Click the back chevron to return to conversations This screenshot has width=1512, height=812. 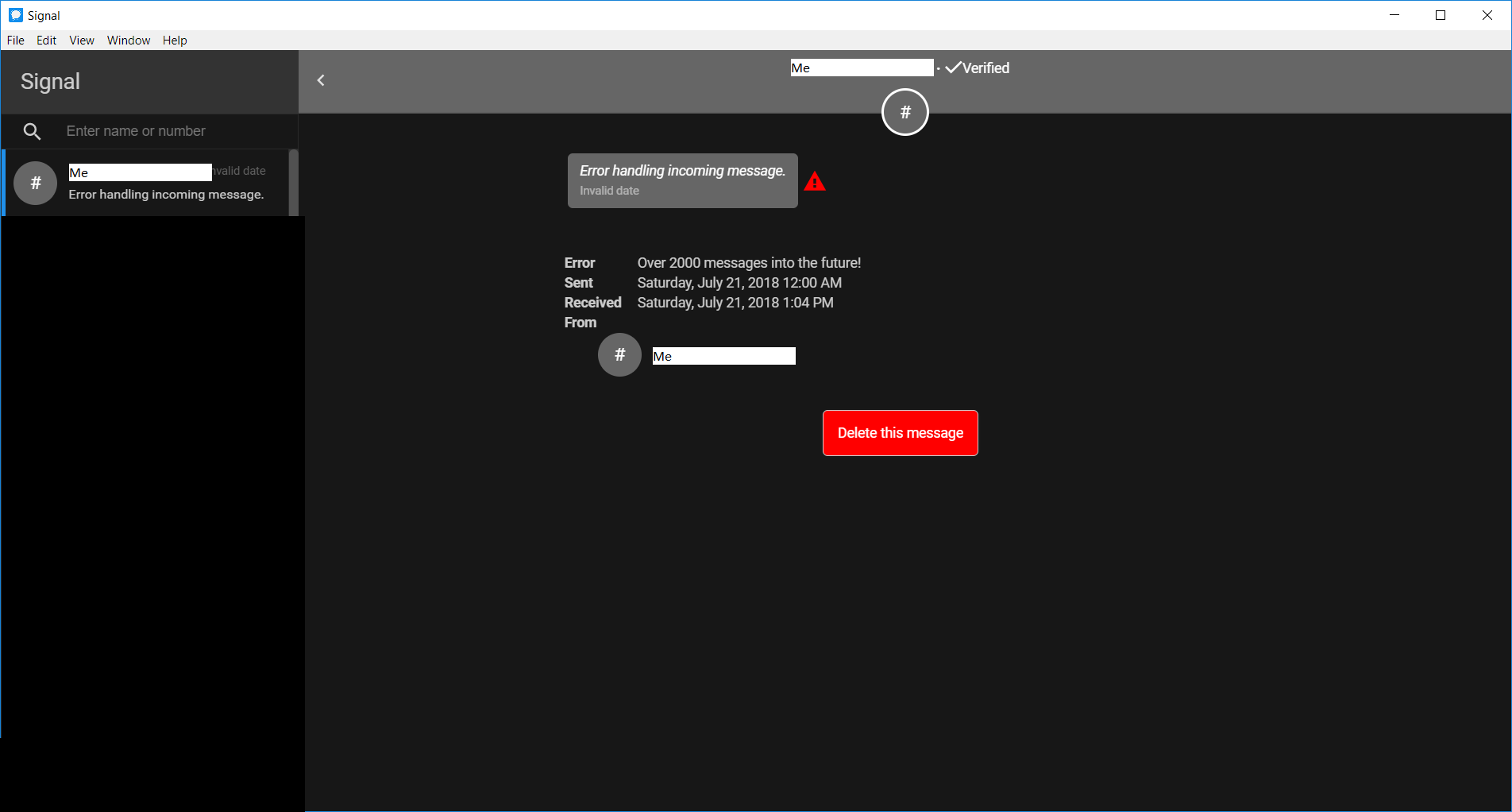click(321, 80)
